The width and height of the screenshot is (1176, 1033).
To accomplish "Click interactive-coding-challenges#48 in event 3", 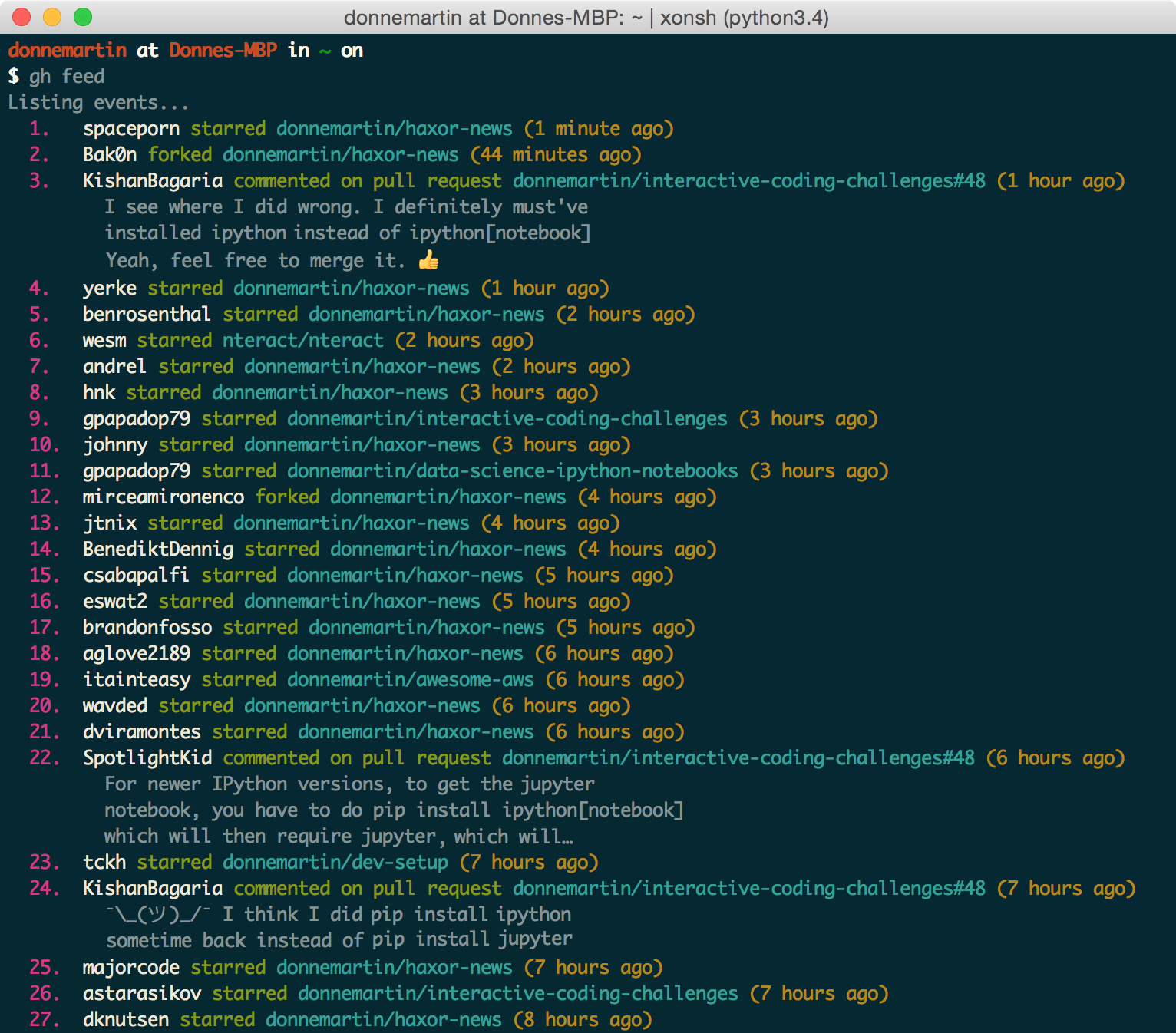I will (749, 180).
